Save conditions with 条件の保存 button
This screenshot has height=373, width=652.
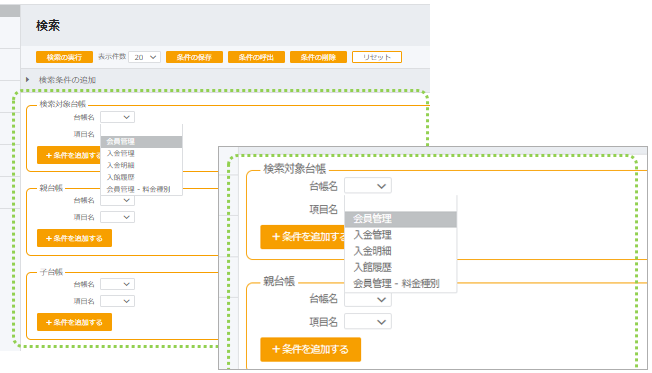(194, 57)
